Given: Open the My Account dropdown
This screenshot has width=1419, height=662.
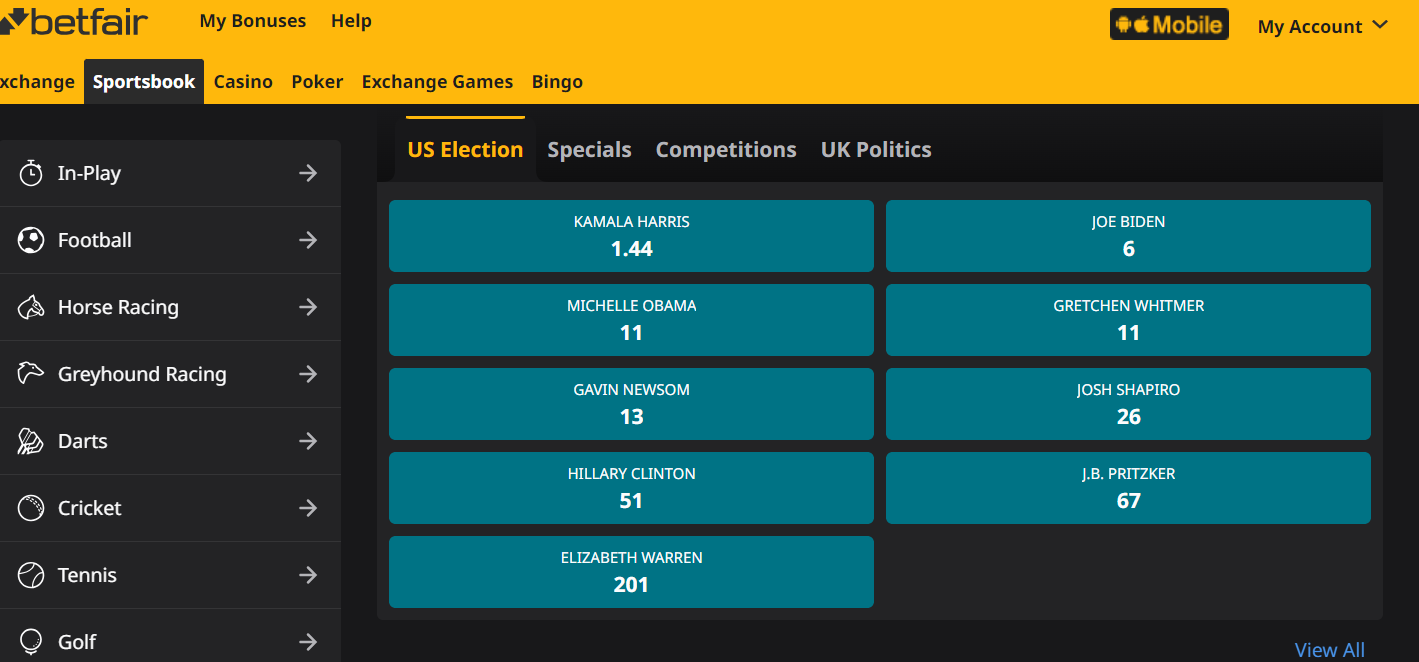Looking at the screenshot, I should point(1323,26).
